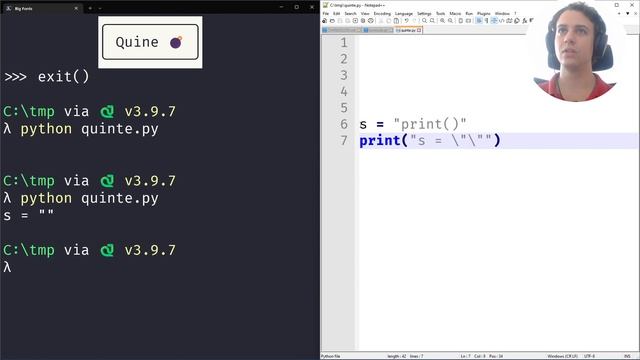
Task: Click the Ln Col Pos status field
Action: coord(482,356)
